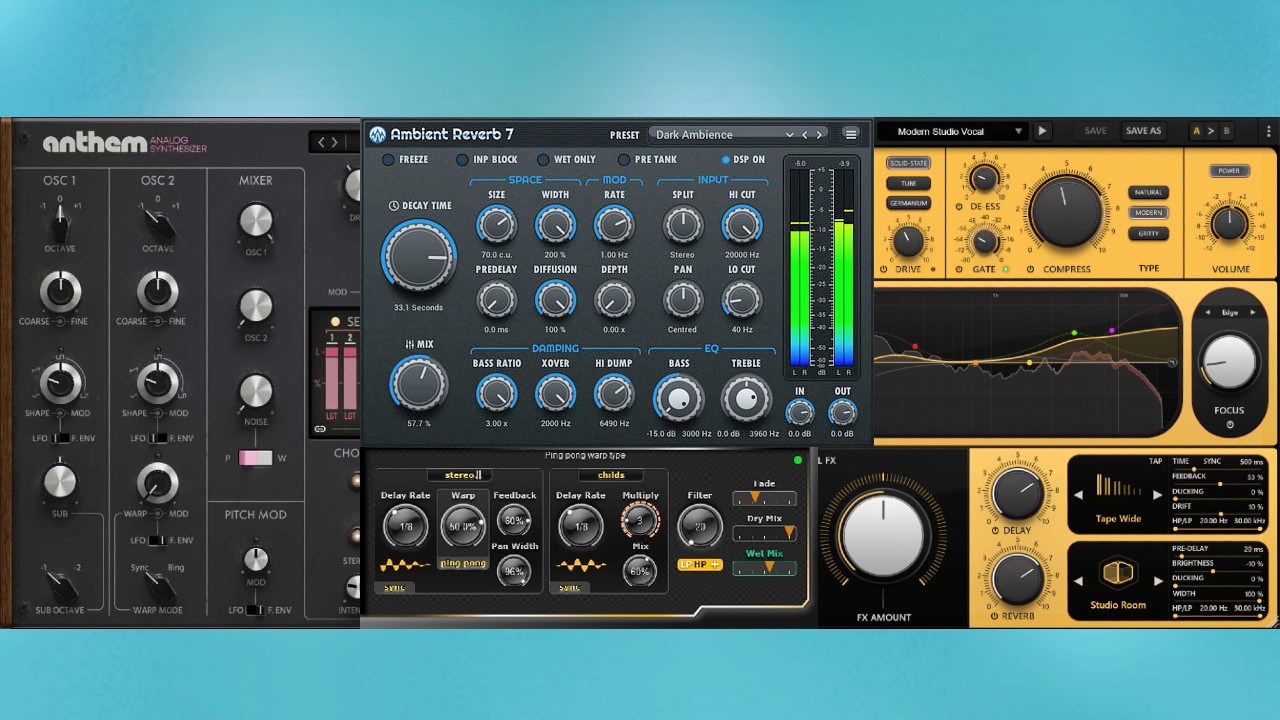Go to previous Ambient Reverb preset arrow
Screen dimensions: 1280x720
805,135
